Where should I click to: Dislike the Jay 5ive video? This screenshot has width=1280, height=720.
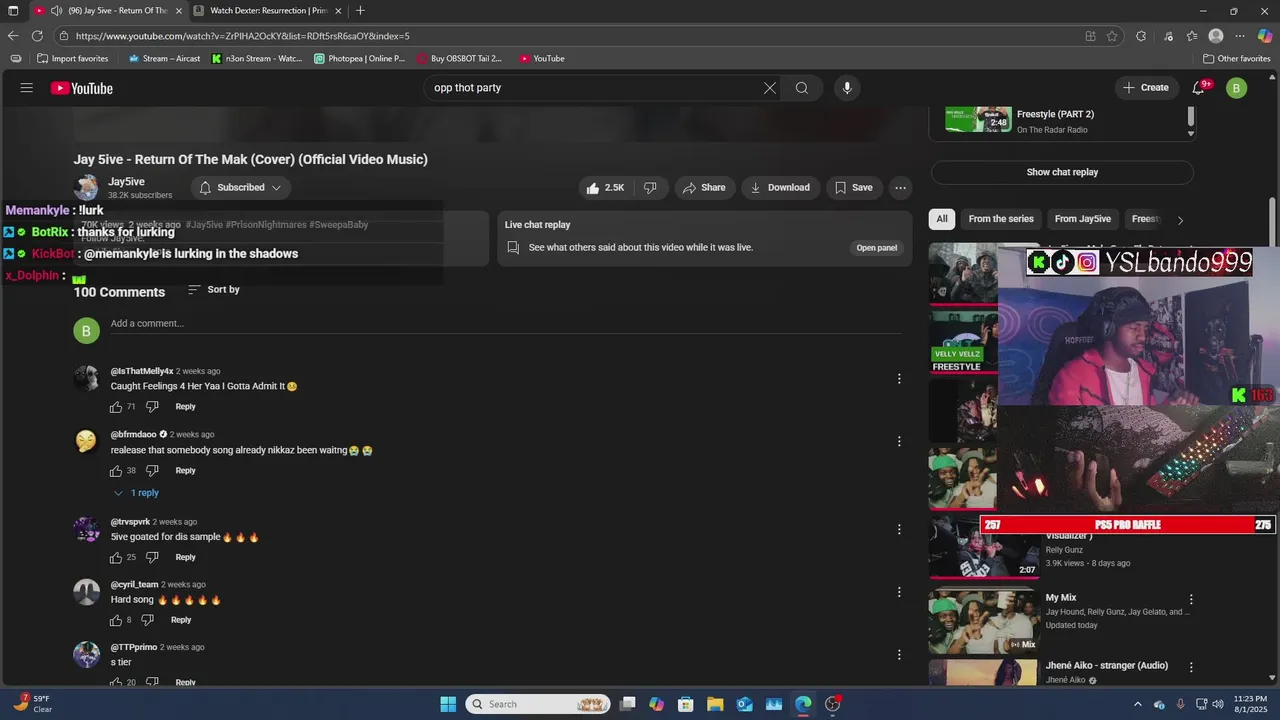[x=650, y=188]
